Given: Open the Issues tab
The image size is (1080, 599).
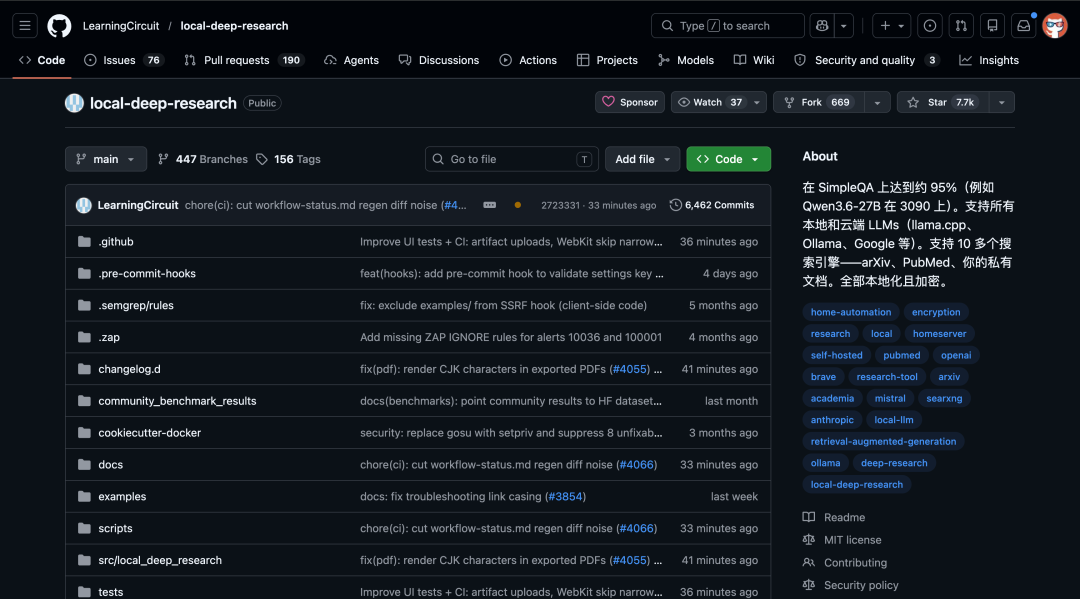Looking at the screenshot, I should pyautogui.click(x=123, y=60).
